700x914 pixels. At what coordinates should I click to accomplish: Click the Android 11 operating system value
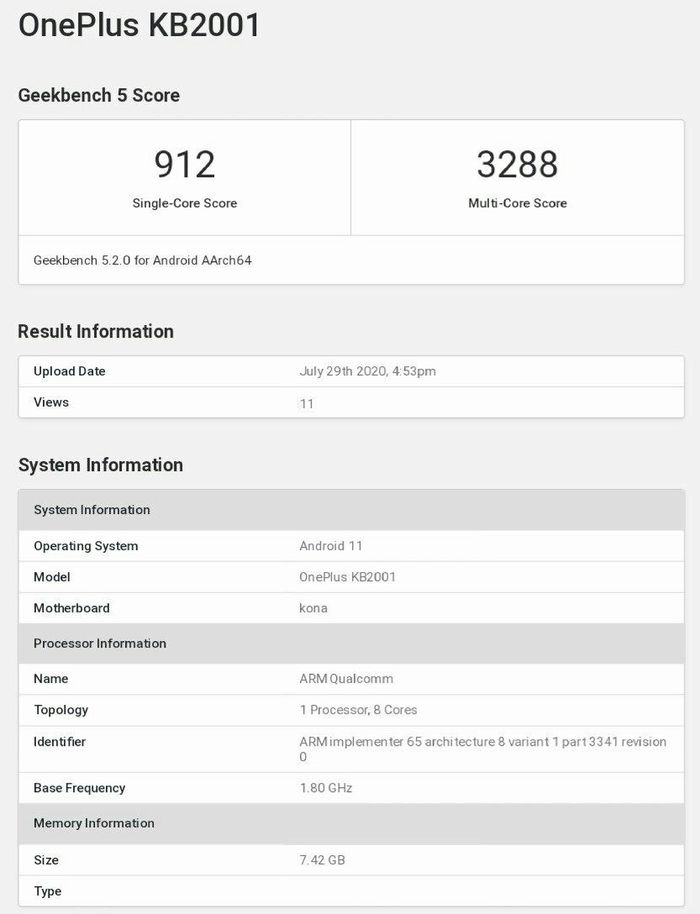coord(331,546)
